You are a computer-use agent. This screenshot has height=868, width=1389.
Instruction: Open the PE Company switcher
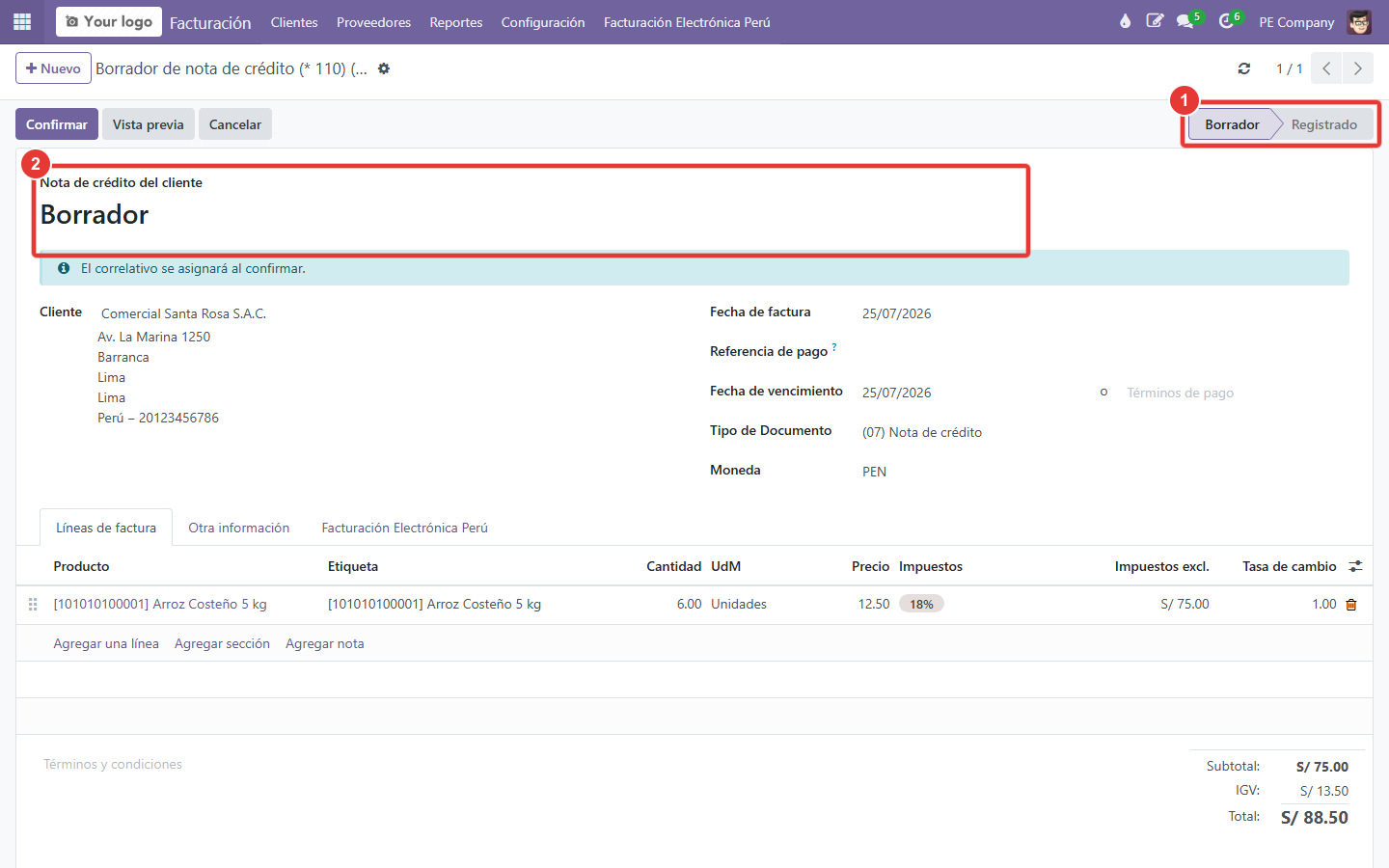(x=1296, y=22)
